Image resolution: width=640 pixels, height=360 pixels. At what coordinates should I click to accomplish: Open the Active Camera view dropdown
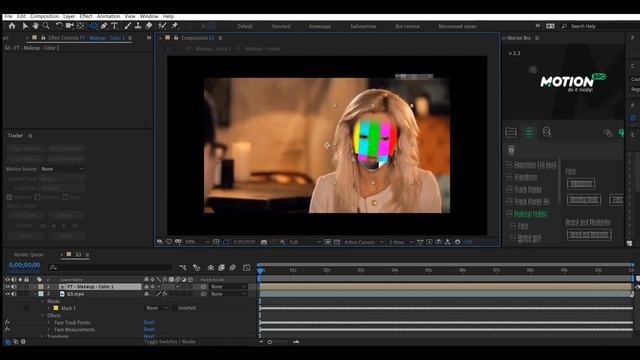[x=363, y=242]
